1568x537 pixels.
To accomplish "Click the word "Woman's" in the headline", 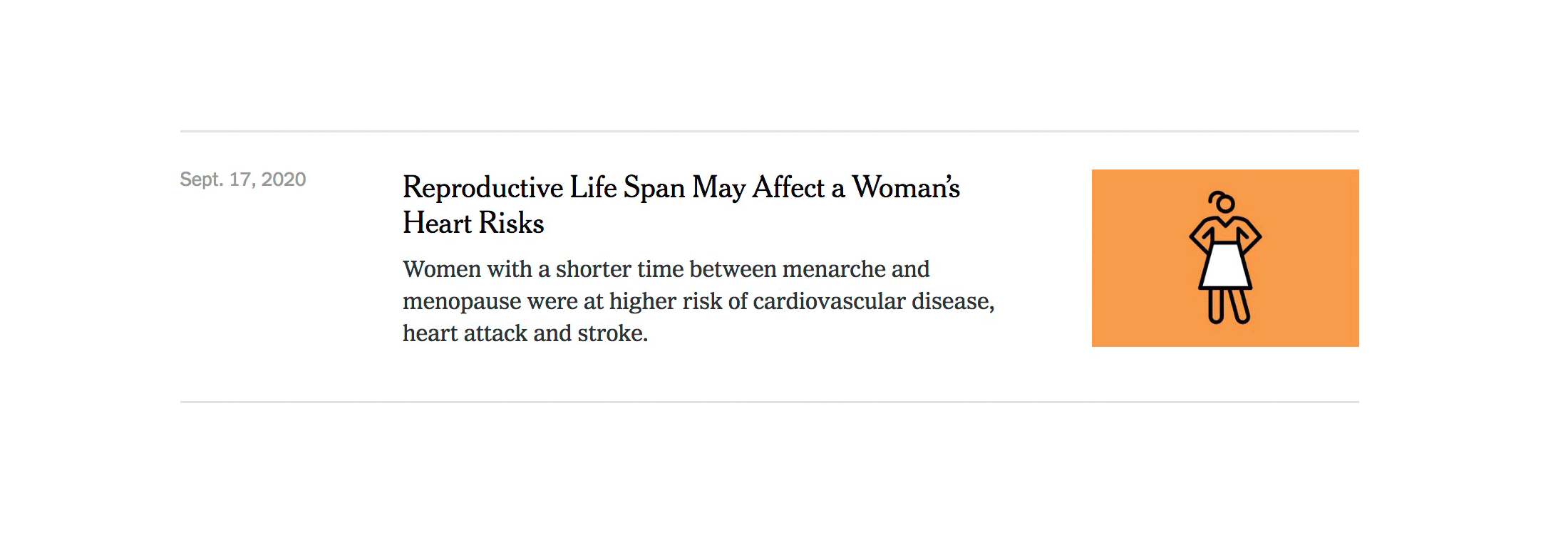I will [906, 188].
